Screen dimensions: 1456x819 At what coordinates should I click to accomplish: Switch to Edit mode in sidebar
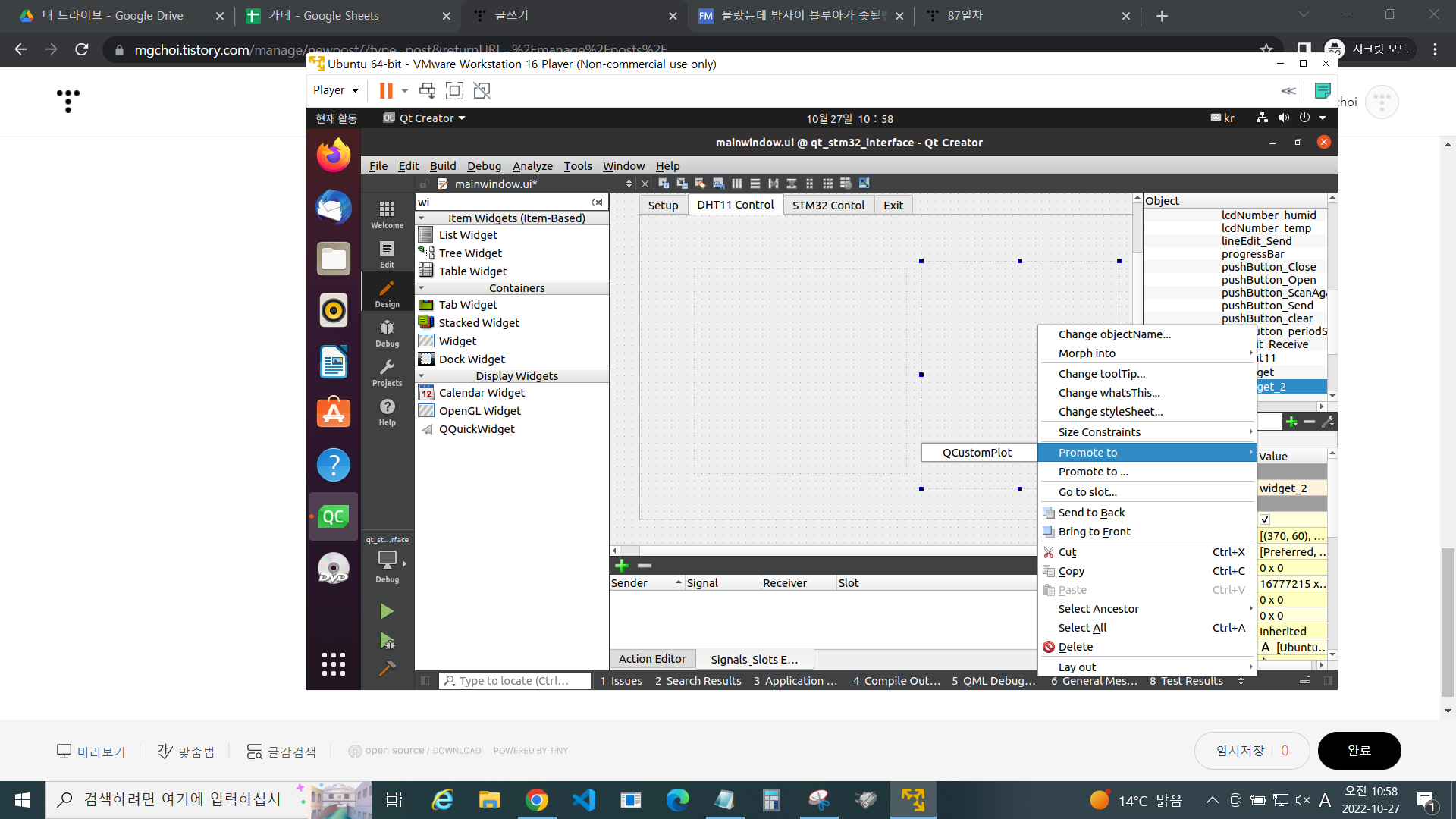(x=387, y=254)
